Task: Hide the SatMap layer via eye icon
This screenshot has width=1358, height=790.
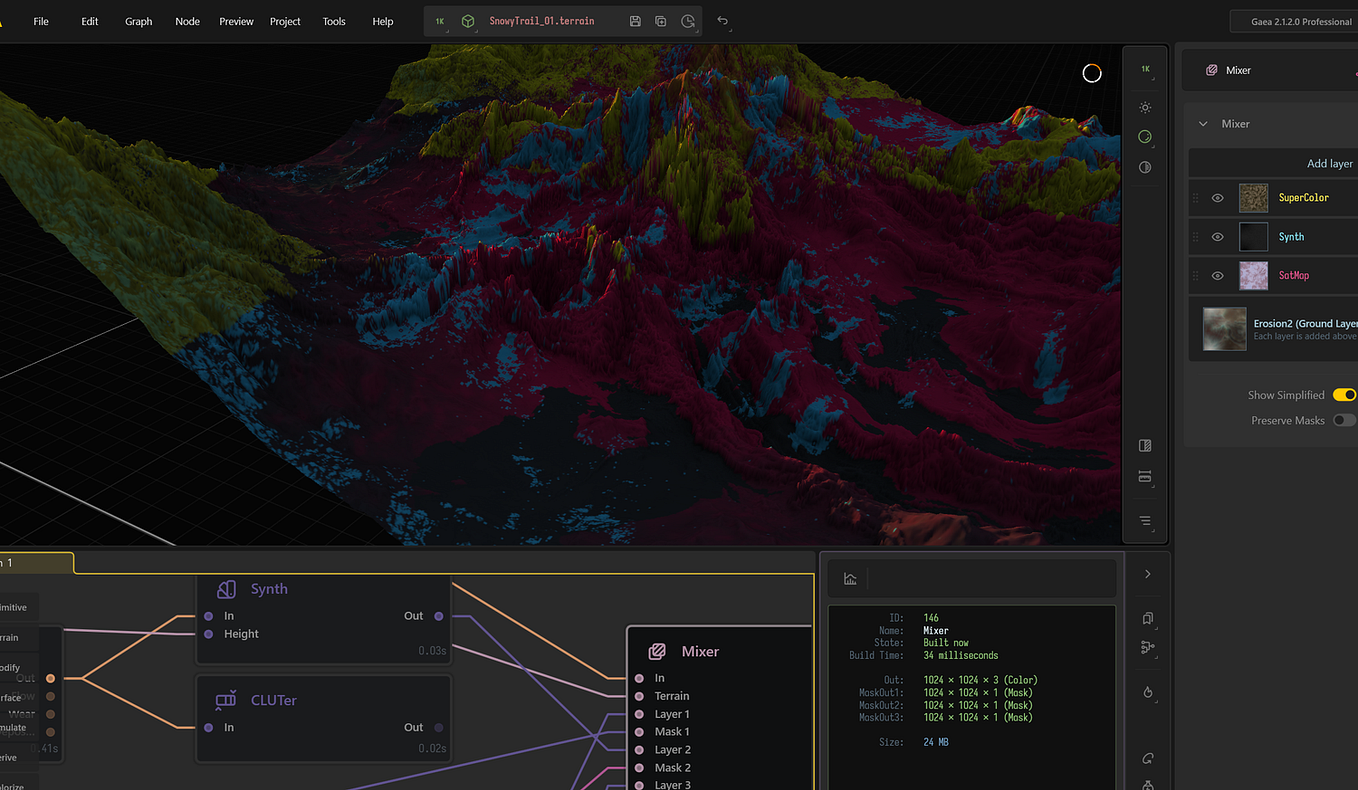Action: pyautogui.click(x=1217, y=276)
